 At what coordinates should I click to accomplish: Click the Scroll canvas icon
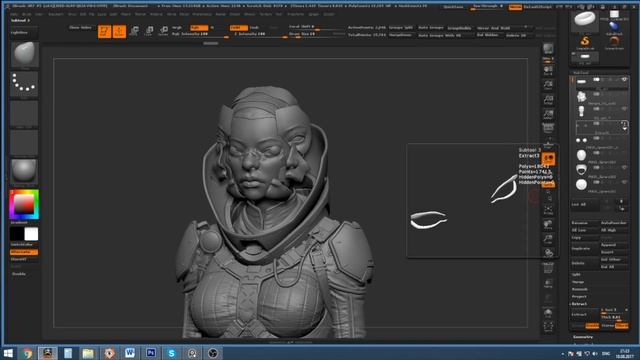pos(548,70)
